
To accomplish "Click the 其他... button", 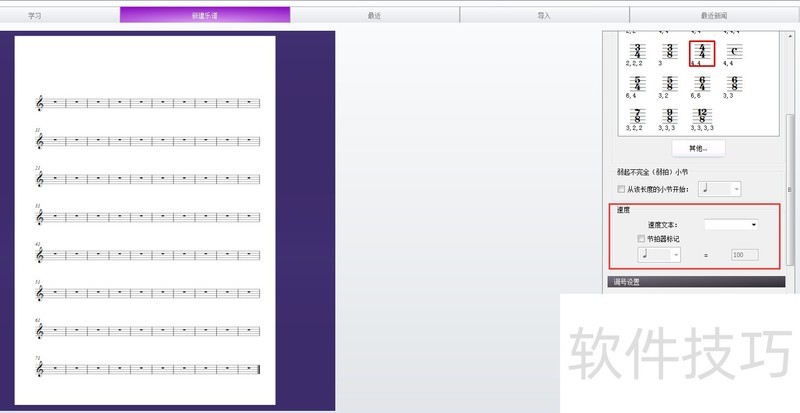I will [x=698, y=148].
